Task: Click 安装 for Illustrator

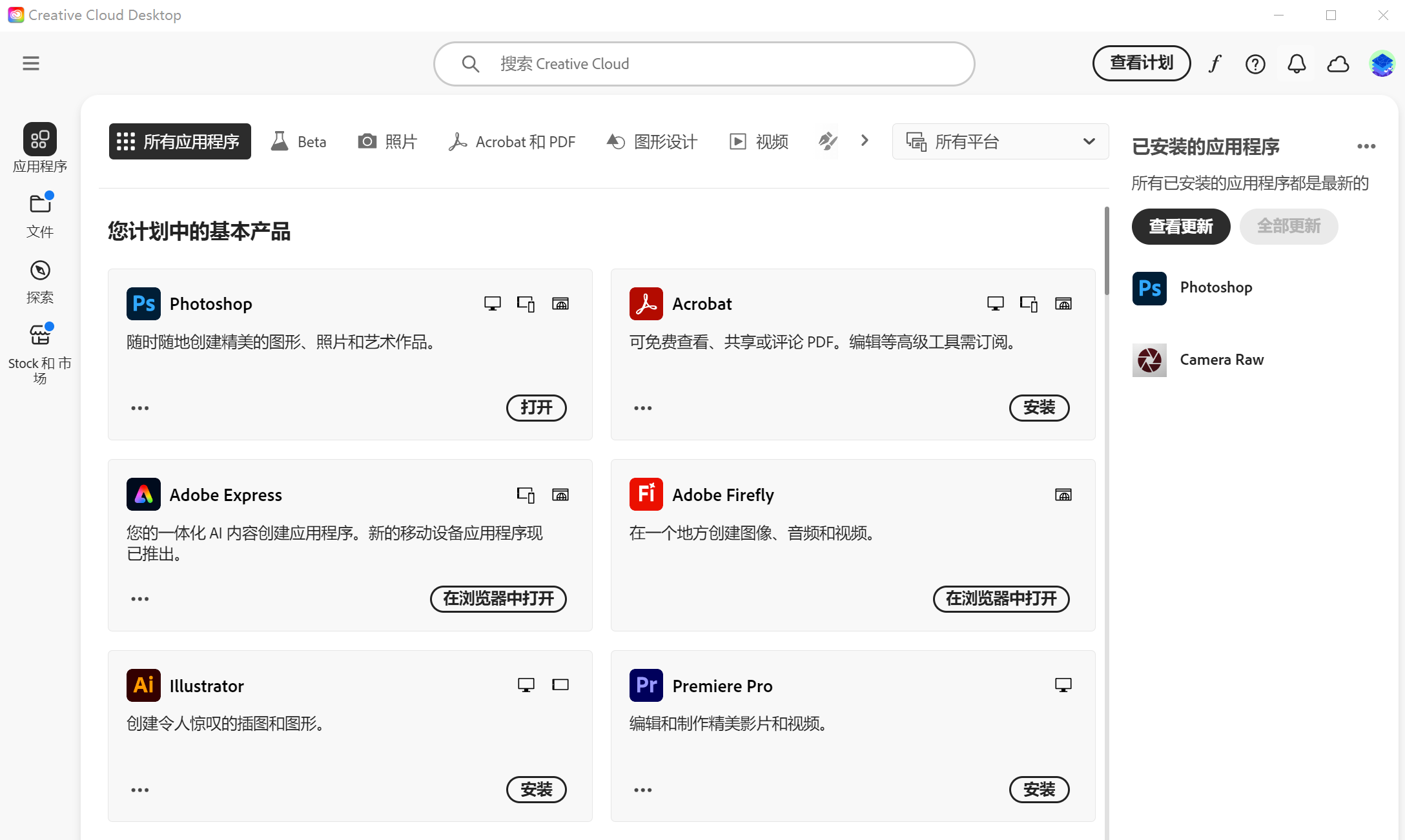Action: click(537, 790)
